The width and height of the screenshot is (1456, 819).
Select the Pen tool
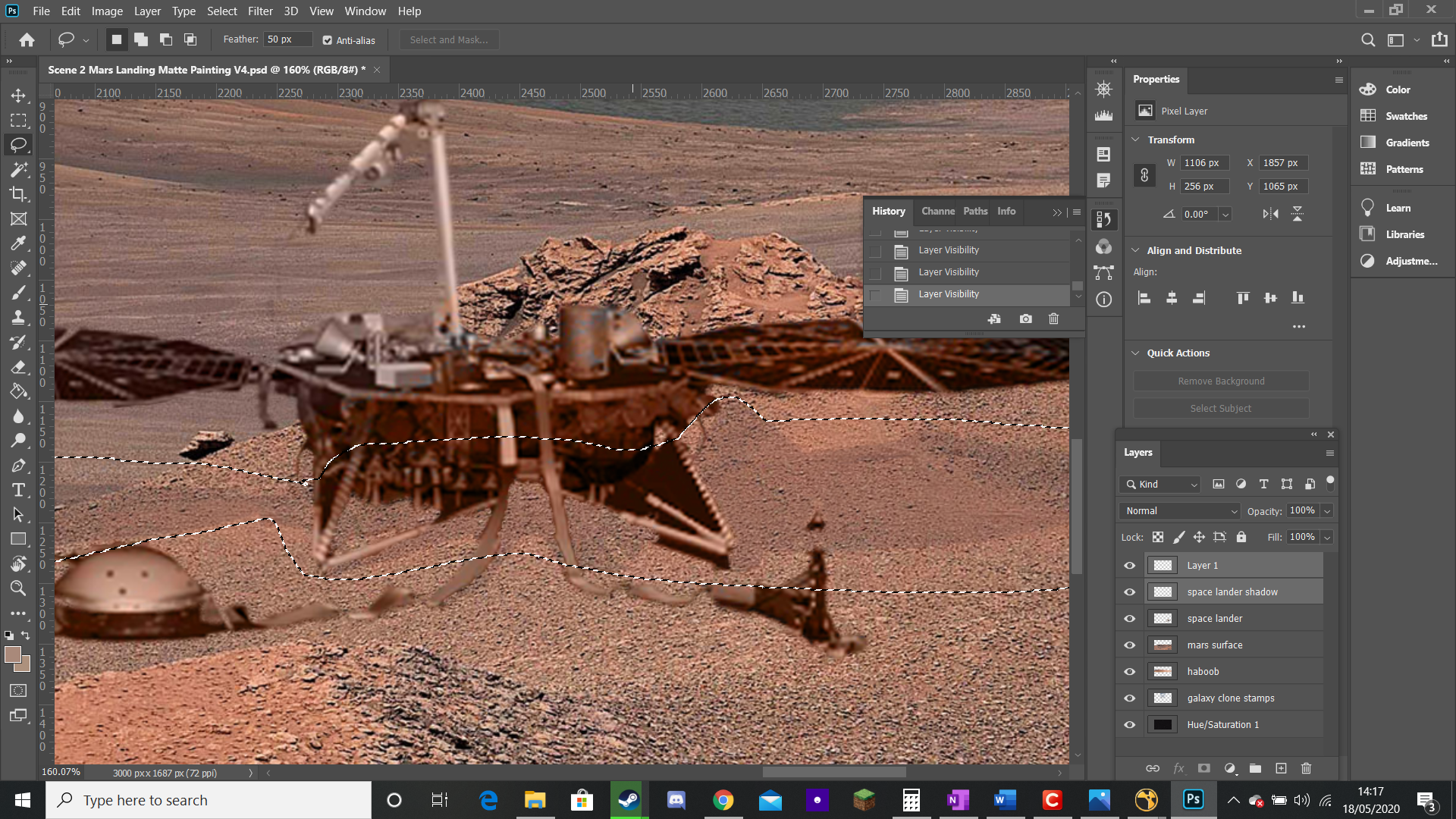pyautogui.click(x=18, y=466)
